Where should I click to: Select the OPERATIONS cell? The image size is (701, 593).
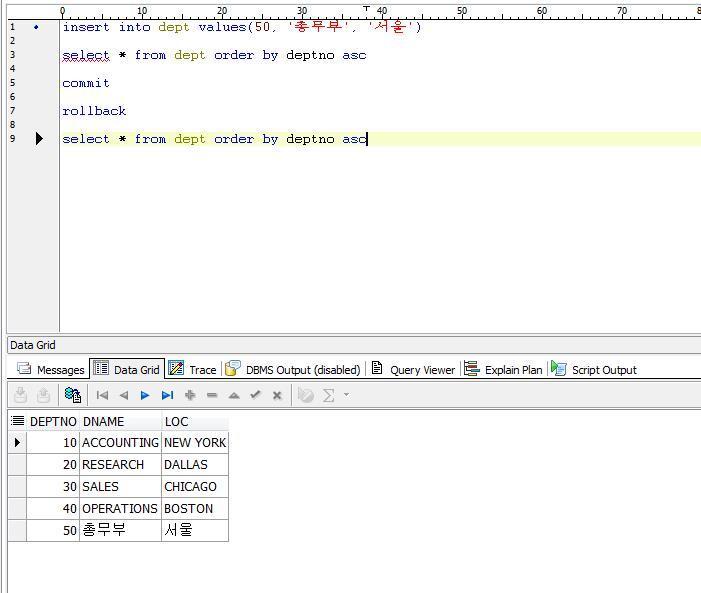coord(120,508)
